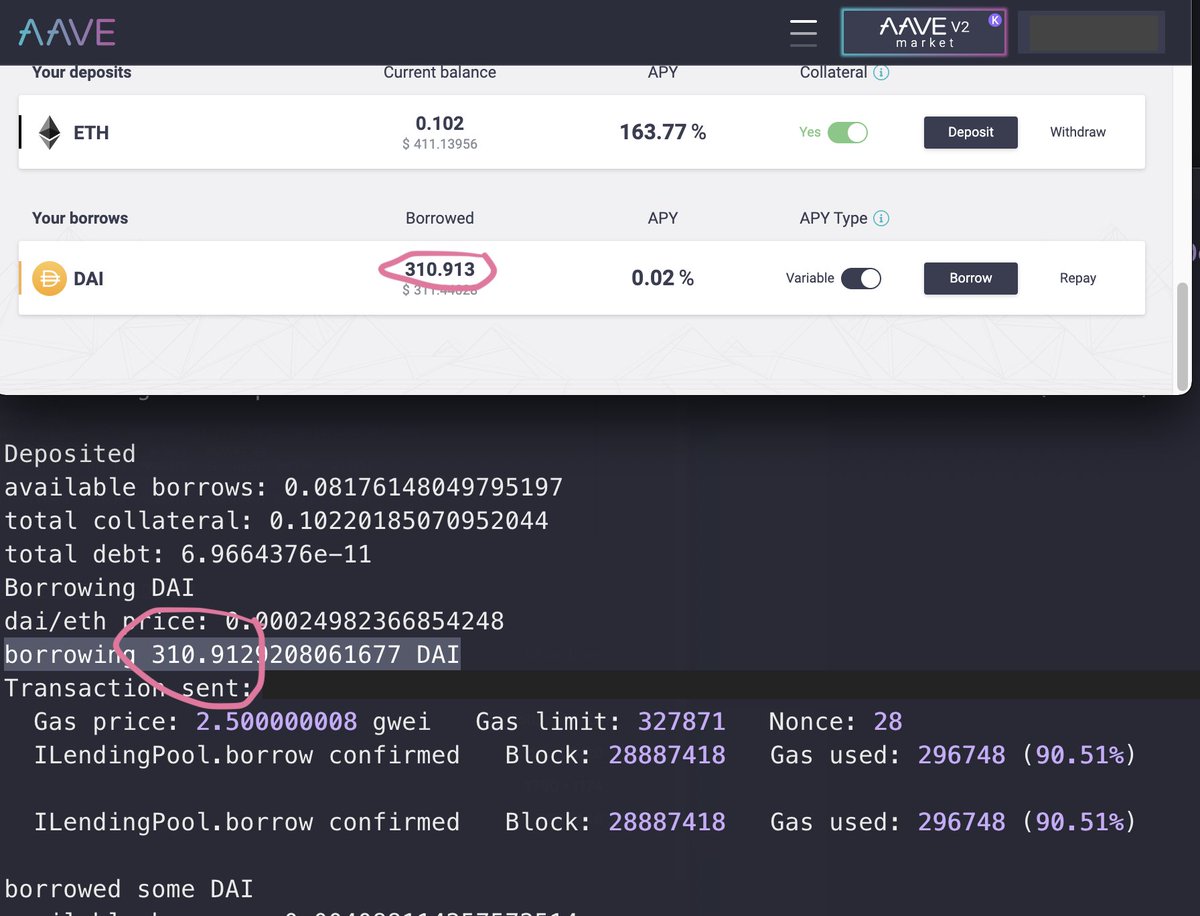
Task: Click the APY Type info icon
Action: [x=881, y=218]
